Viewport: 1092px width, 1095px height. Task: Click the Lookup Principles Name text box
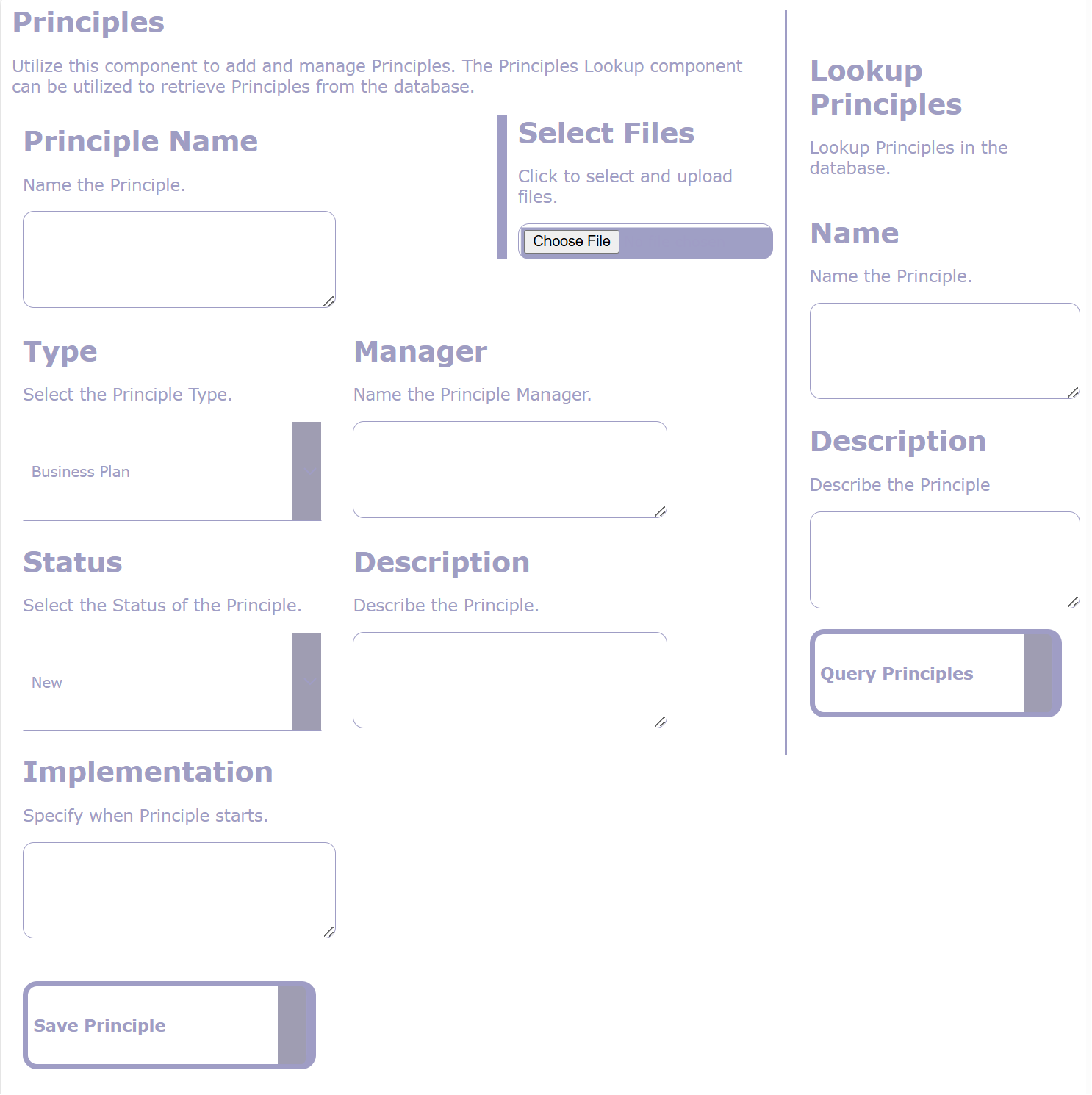[x=944, y=351]
